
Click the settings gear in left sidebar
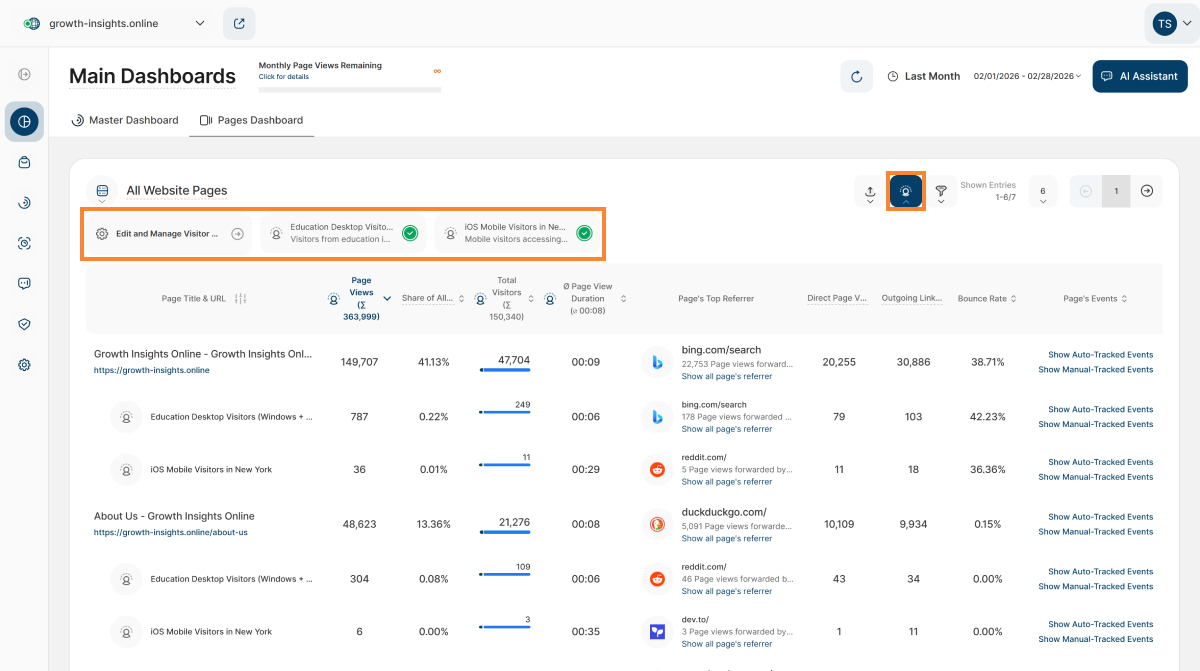click(25, 365)
